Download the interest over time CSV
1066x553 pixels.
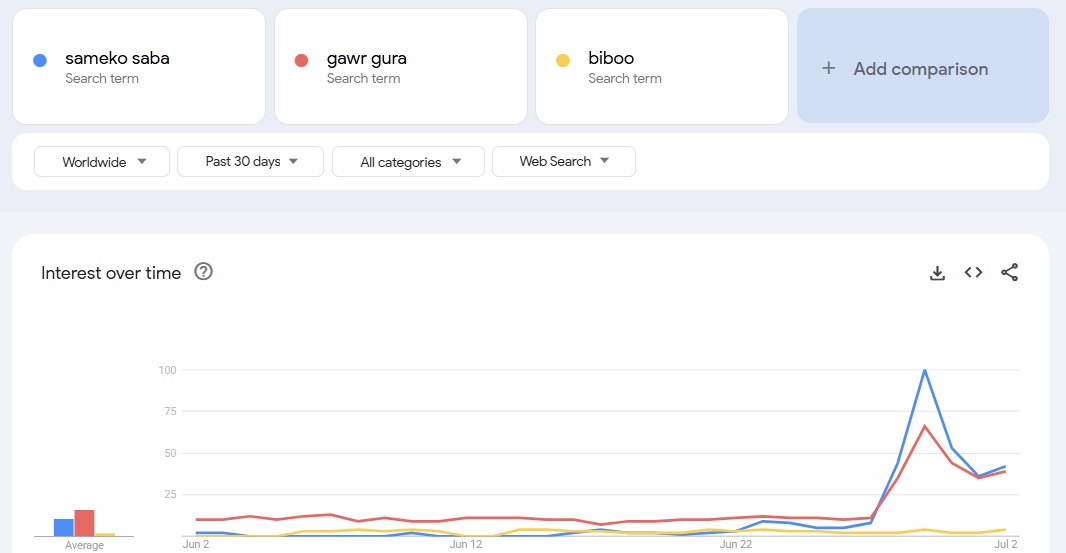[x=937, y=273]
